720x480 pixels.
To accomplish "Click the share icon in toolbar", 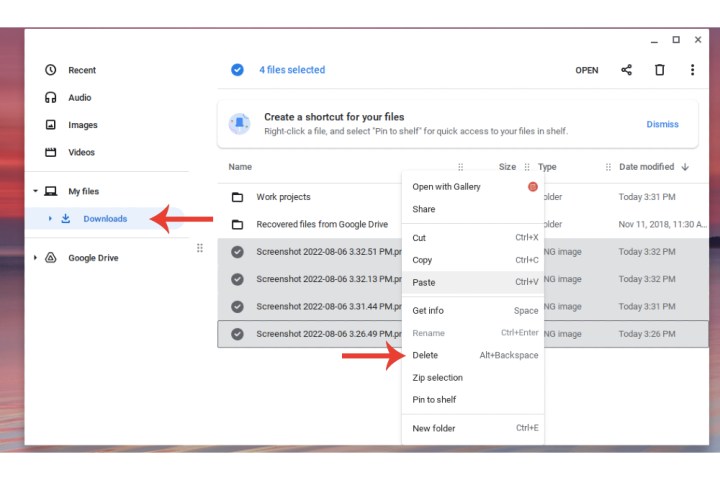I will coord(626,70).
